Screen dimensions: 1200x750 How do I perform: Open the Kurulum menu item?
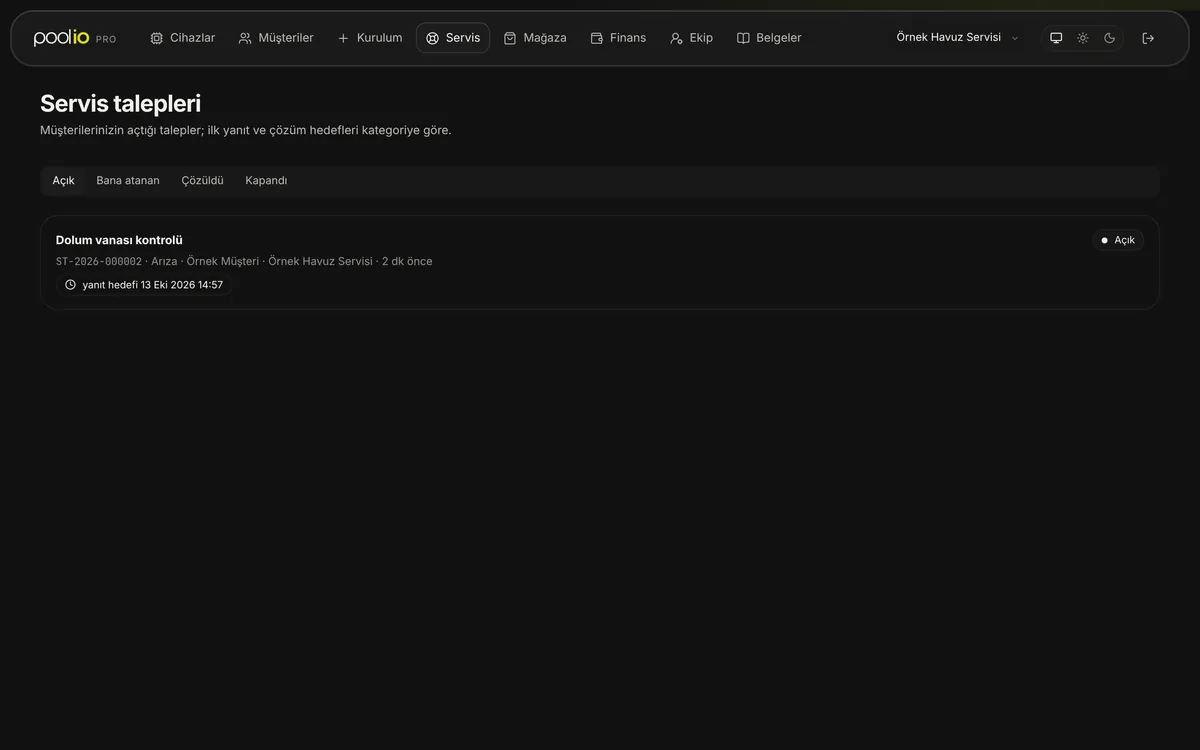370,38
